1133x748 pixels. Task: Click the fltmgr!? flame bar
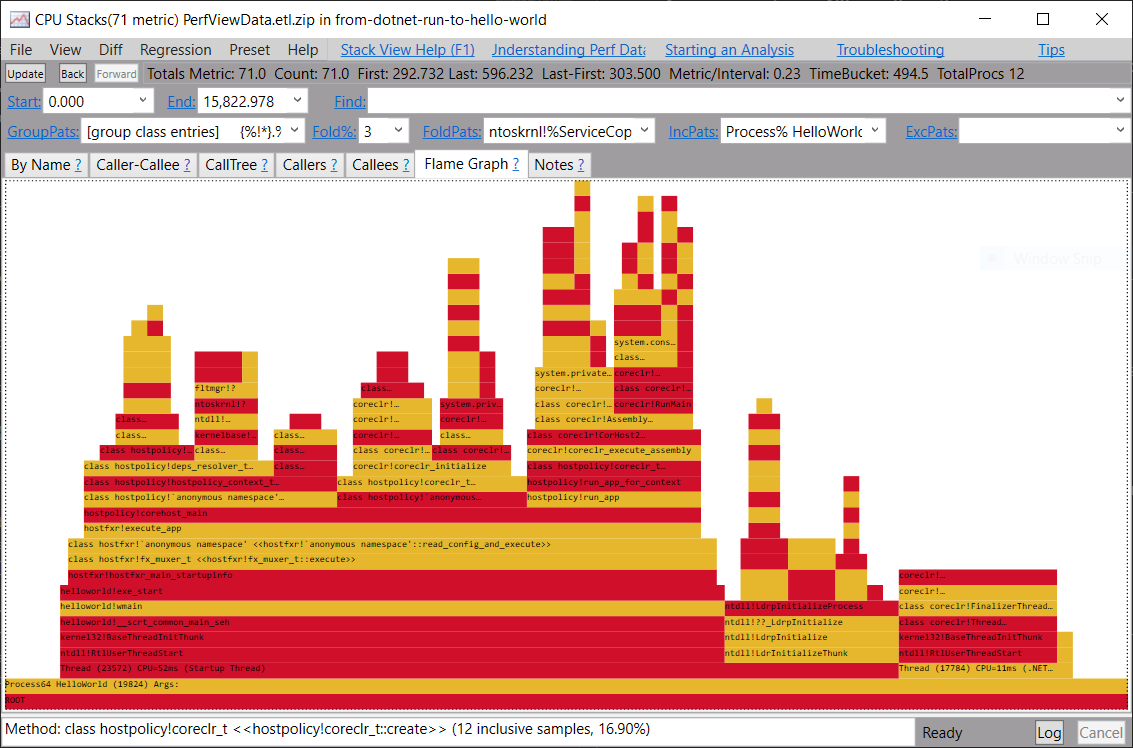226,389
